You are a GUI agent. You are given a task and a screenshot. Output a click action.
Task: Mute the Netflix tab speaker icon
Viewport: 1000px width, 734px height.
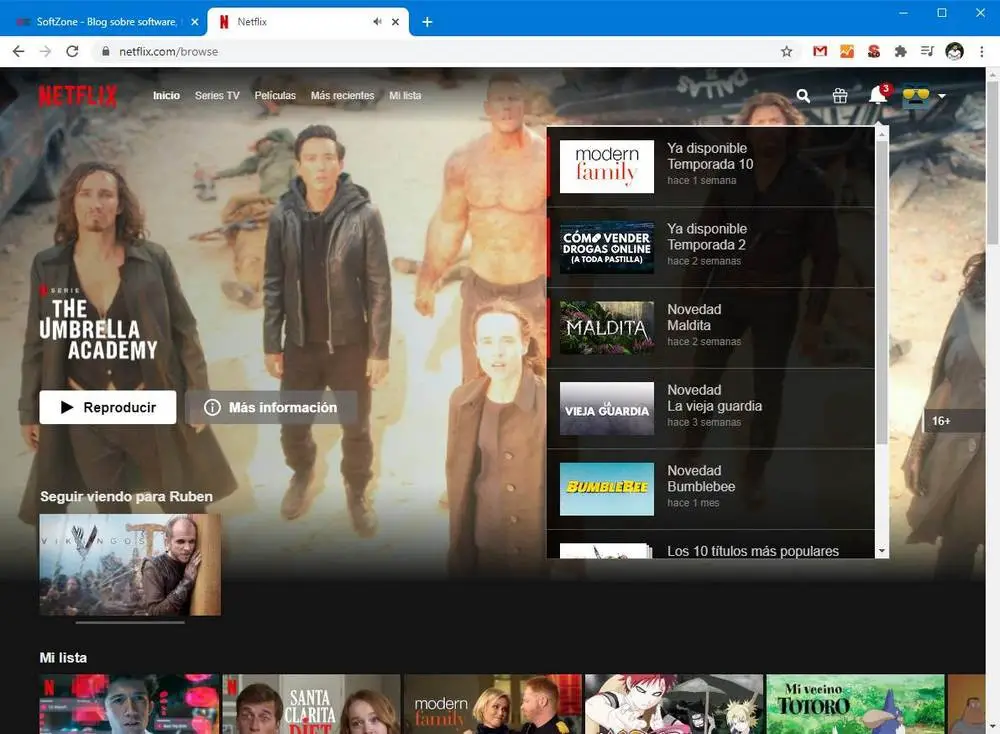pyautogui.click(x=377, y=22)
